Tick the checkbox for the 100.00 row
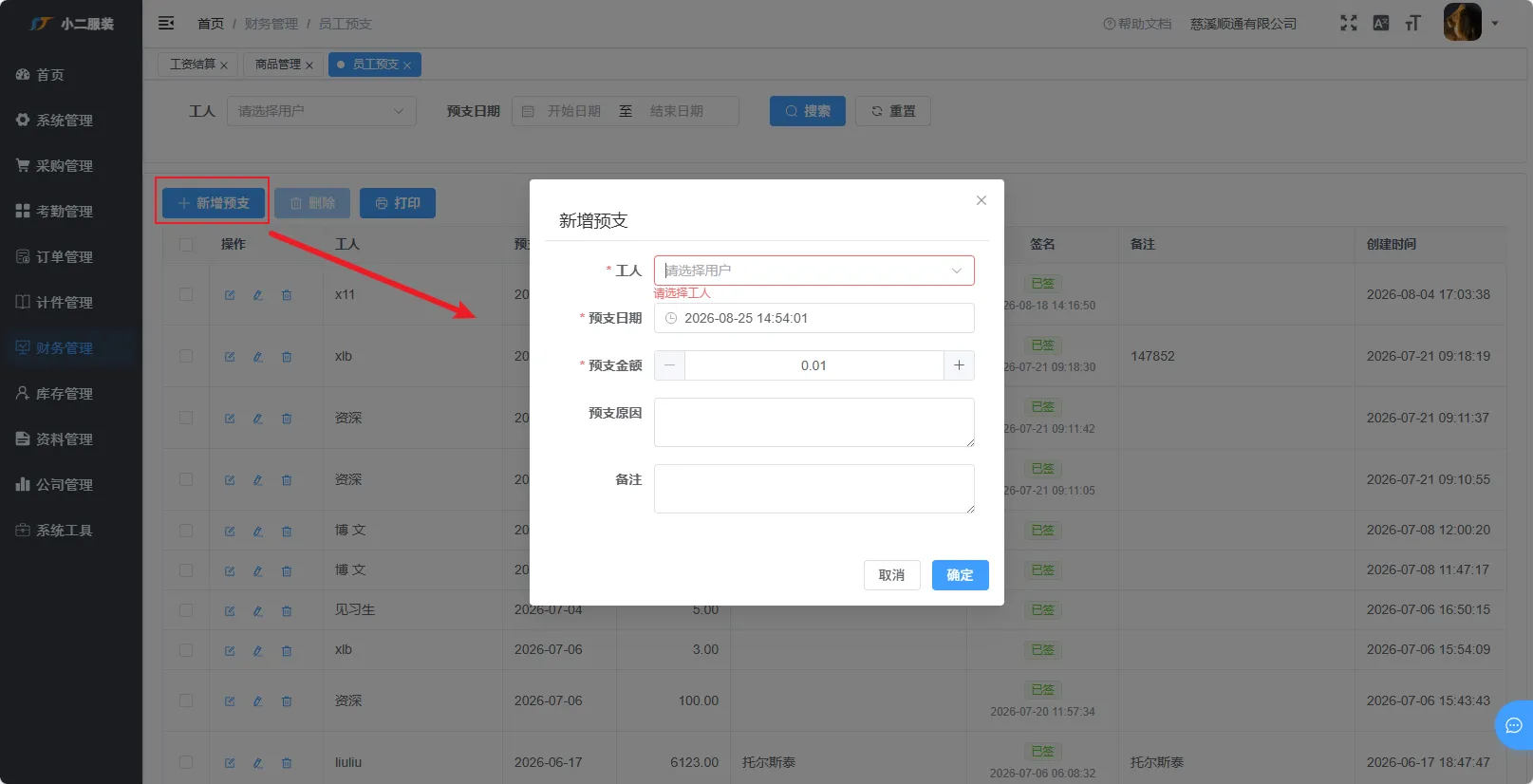Image resolution: width=1533 pixels, height=784 pixels. (186, 700)
